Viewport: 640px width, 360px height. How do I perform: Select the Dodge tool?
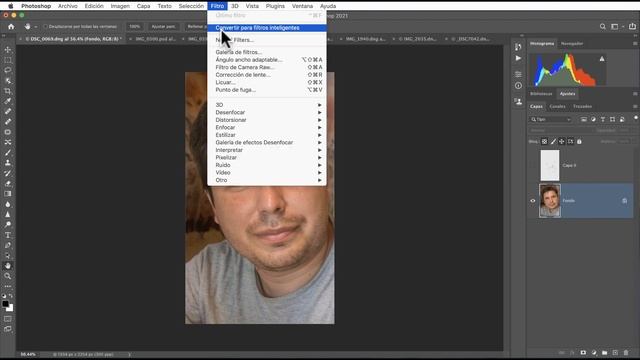pos(8,224)
